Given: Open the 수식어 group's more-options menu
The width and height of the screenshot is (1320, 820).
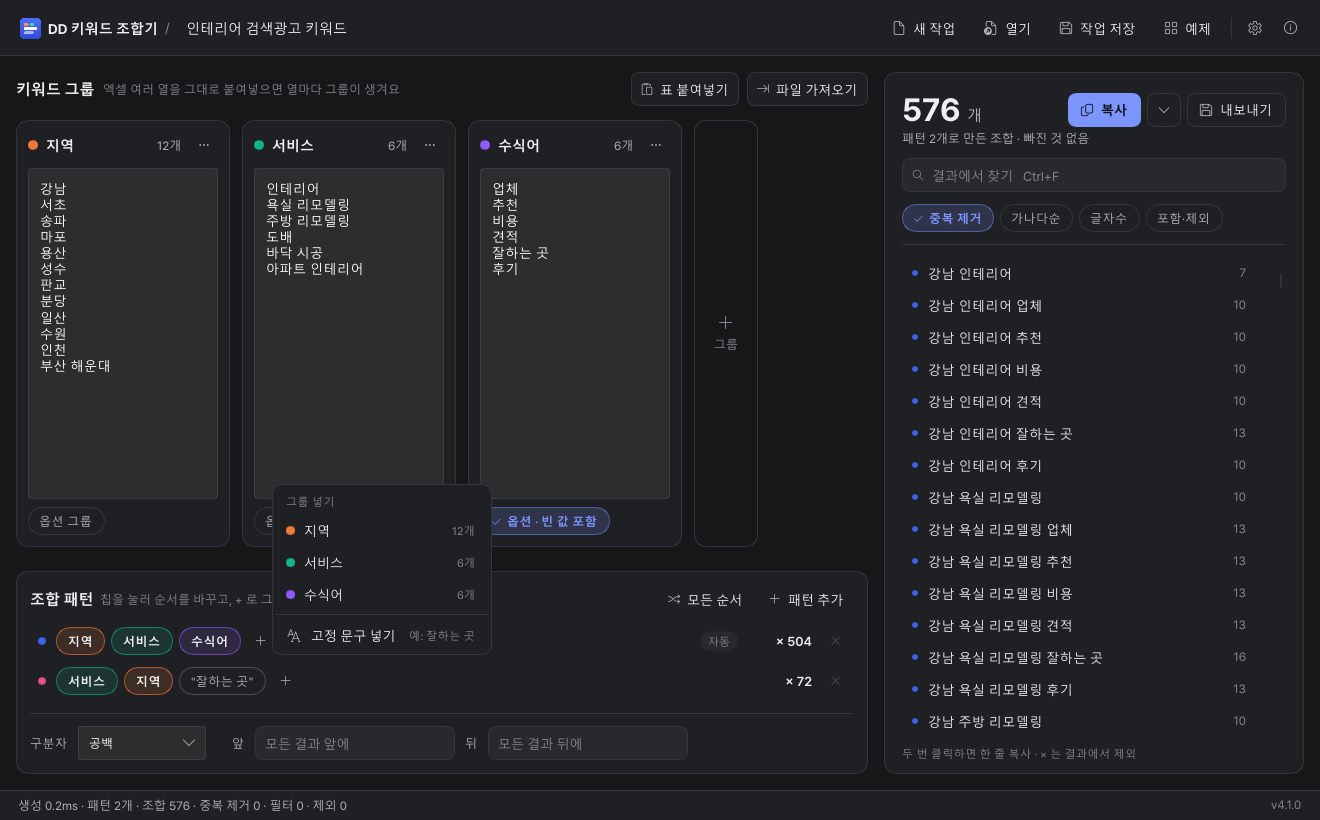Looking at the screenshot, I should pyautogui.click(x=656, y=145).
